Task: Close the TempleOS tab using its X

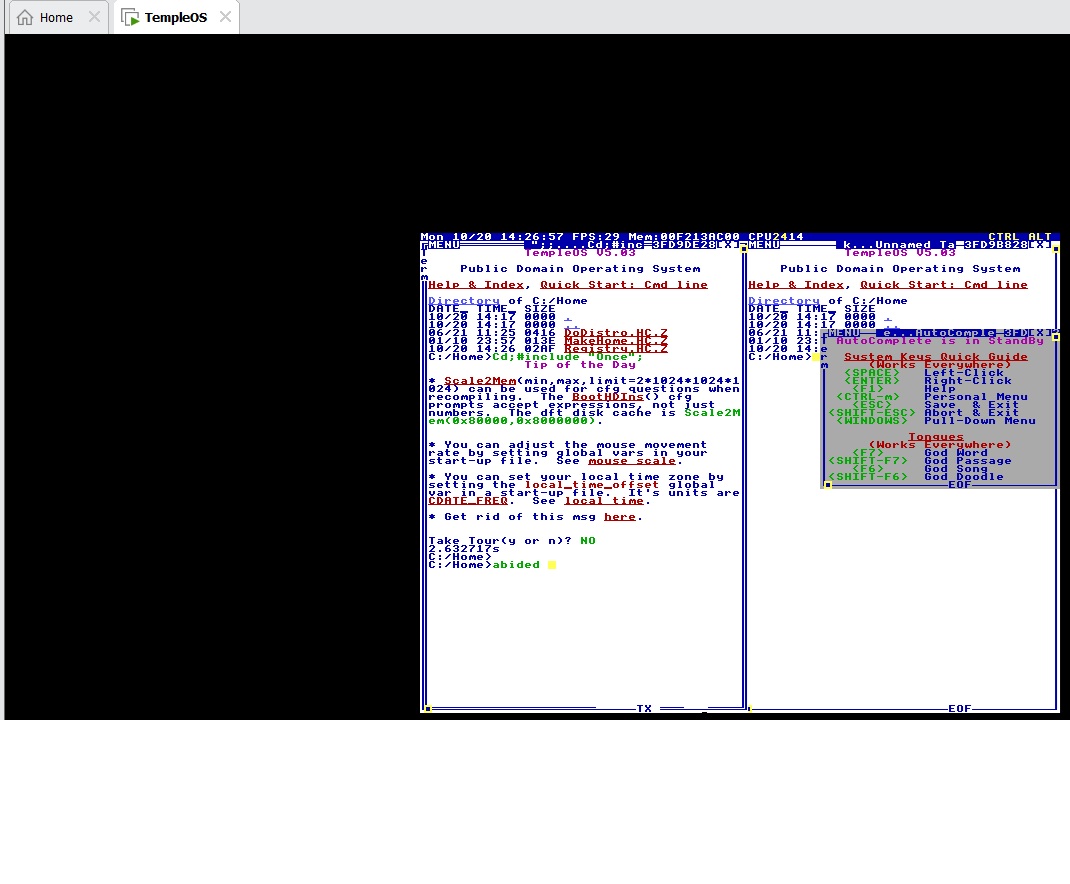Action: click(x=225, y=17)
